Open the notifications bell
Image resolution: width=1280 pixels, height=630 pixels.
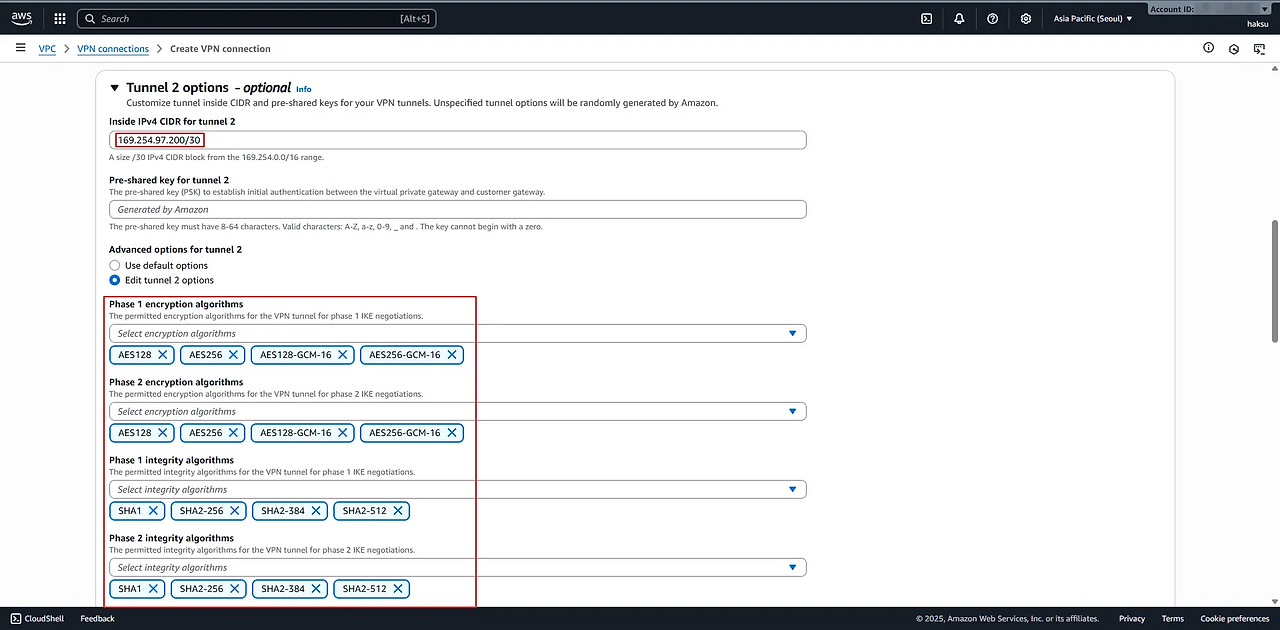click(x=959, y=18)
